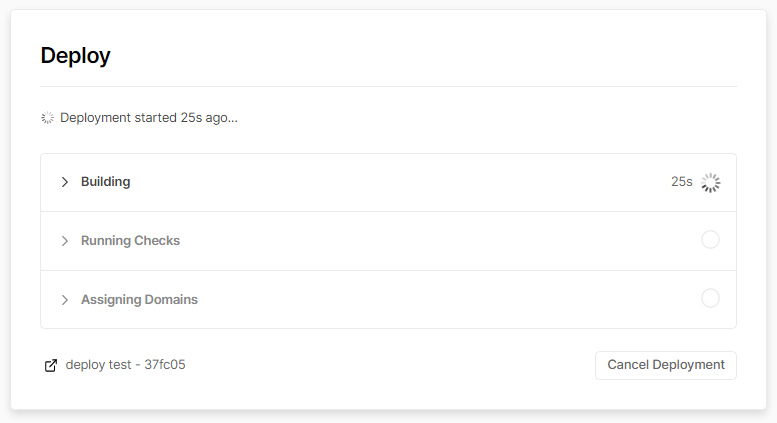Click the Deploy heading
This screenshot has width=777, height=423.
click(x=75, y=56)
